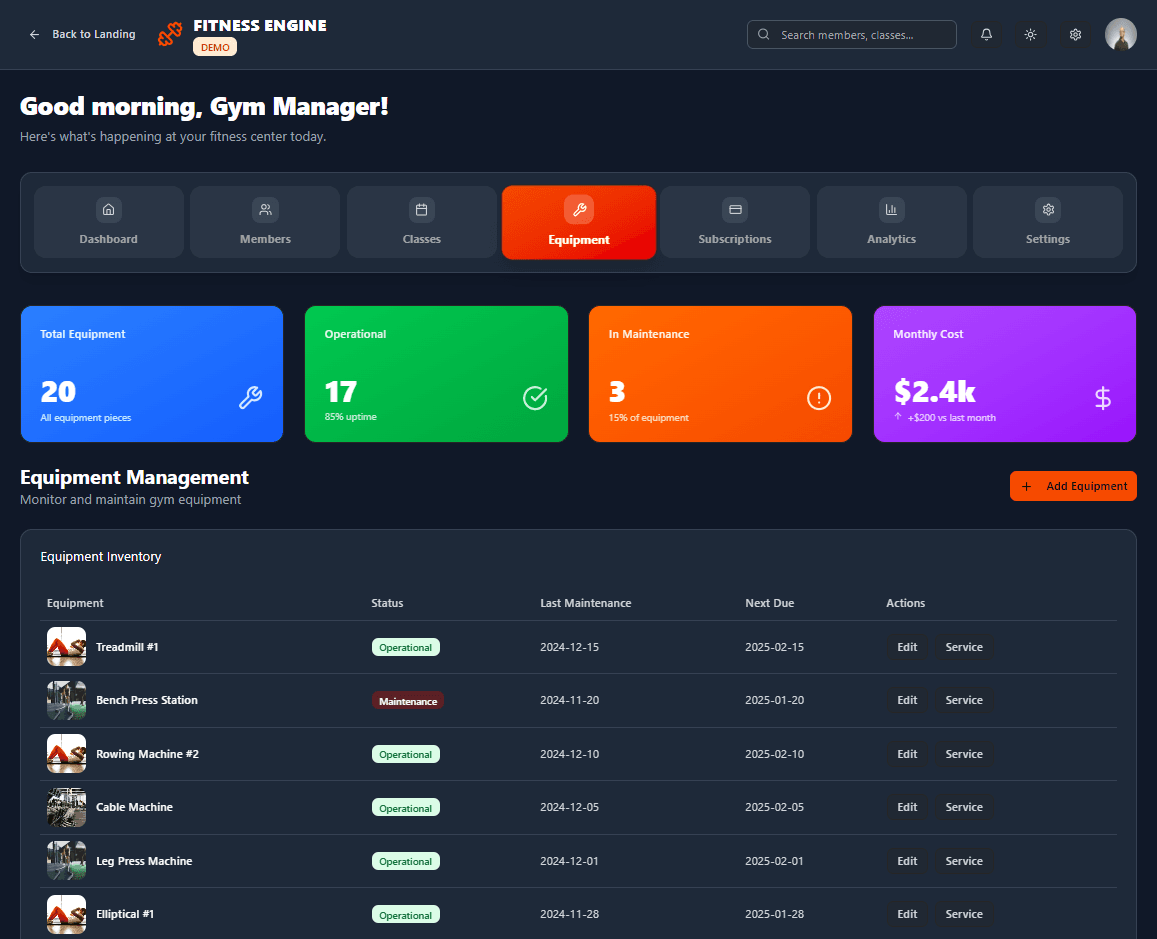1157x939 pixels.
Task: Click the Add Equipment button
Action: tap(1073, 486)
